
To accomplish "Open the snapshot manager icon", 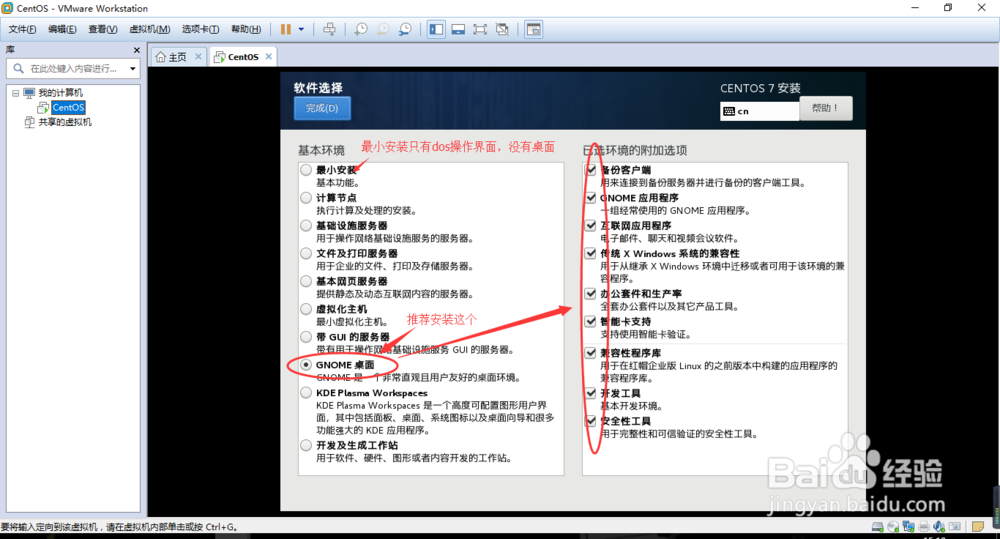I will click(x=405, y=29).
